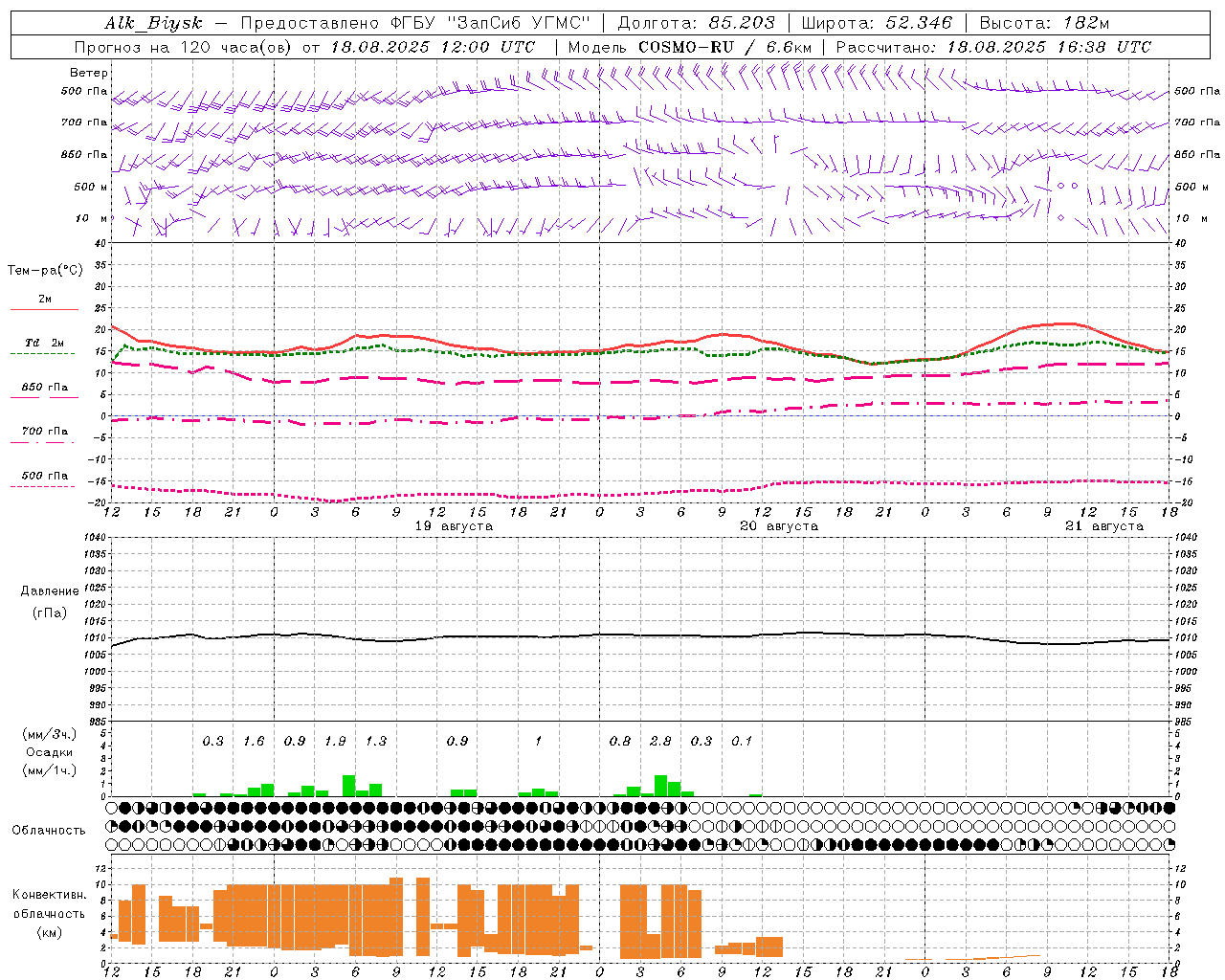Click the 3-hour precipitation value 1.9
The image size is (1225, 980).
pyautogui.click(x=335, y=742)
